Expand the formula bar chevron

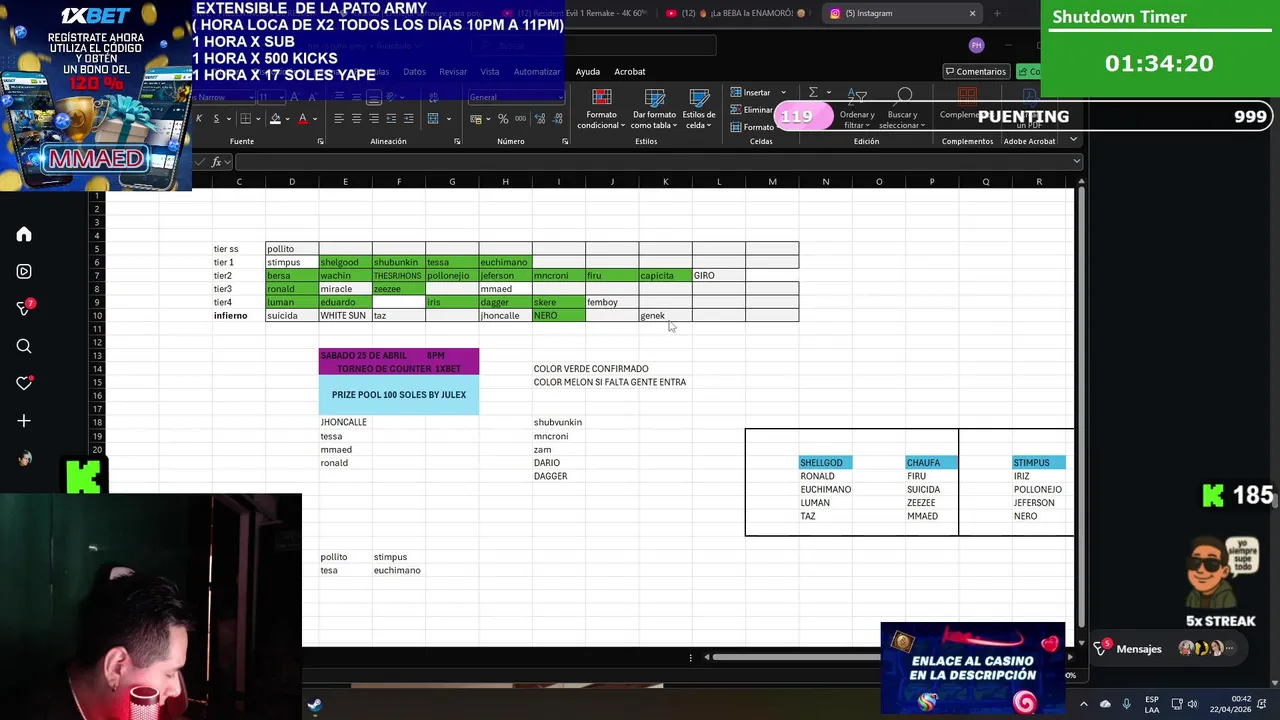tap(1076, 162)
